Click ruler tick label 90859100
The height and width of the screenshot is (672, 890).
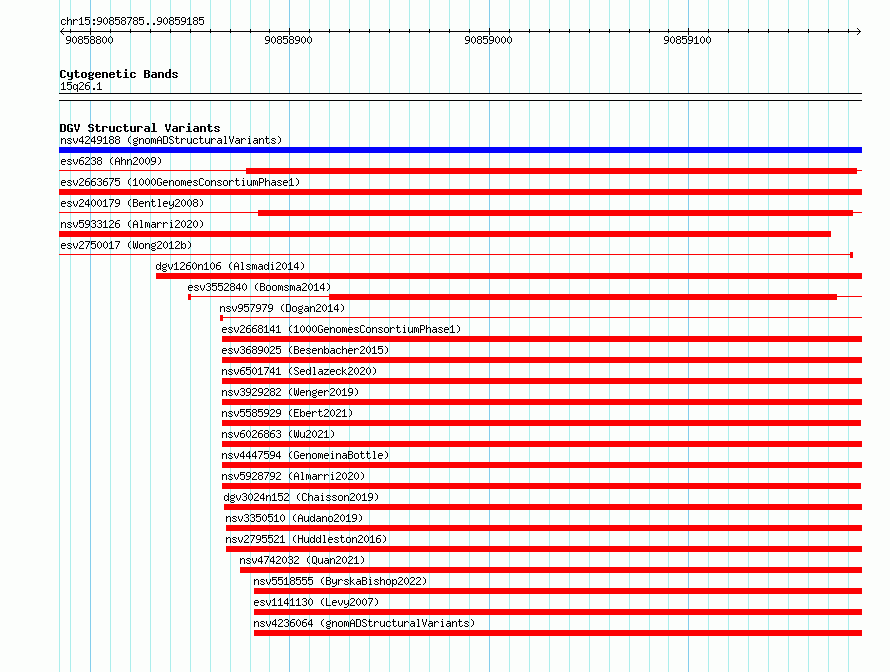pos(687,40)
